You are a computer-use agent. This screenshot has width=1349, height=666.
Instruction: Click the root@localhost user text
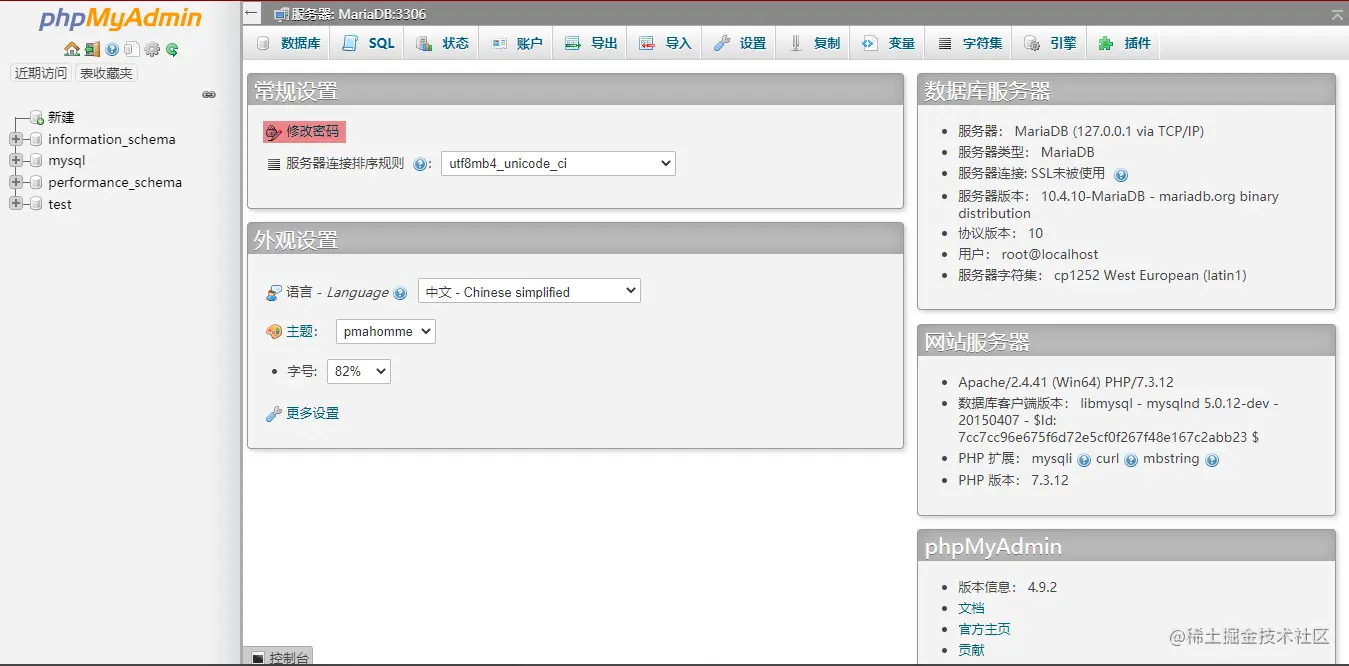pos(1050,254)
